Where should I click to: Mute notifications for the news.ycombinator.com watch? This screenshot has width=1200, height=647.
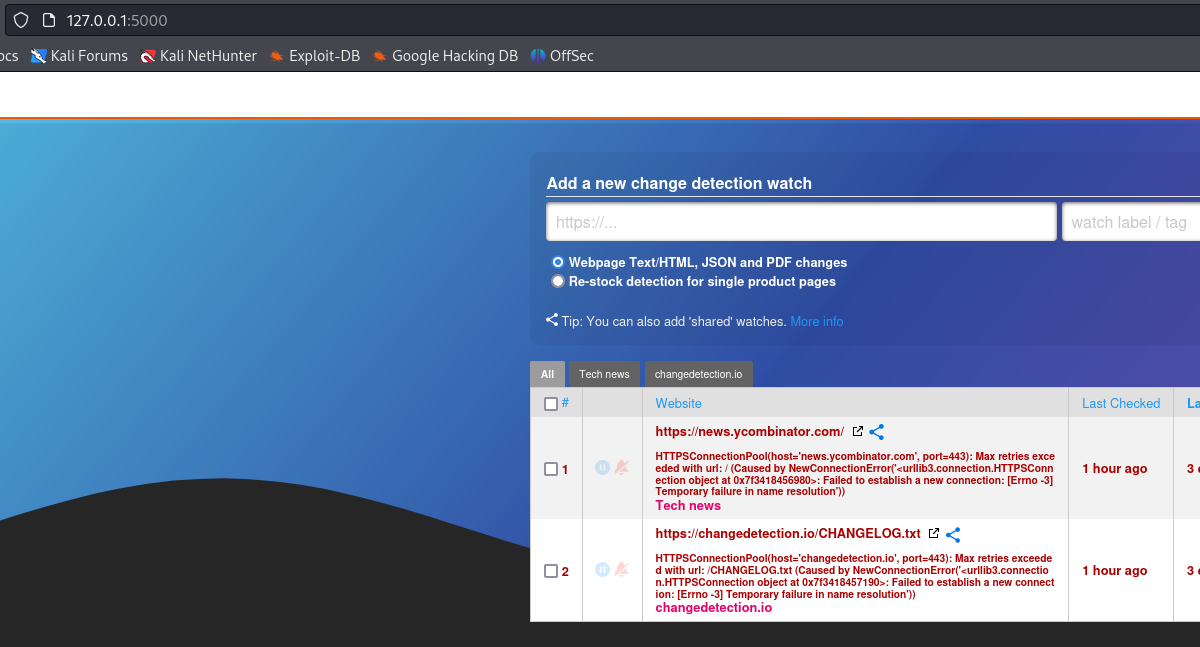coord(621,467)
